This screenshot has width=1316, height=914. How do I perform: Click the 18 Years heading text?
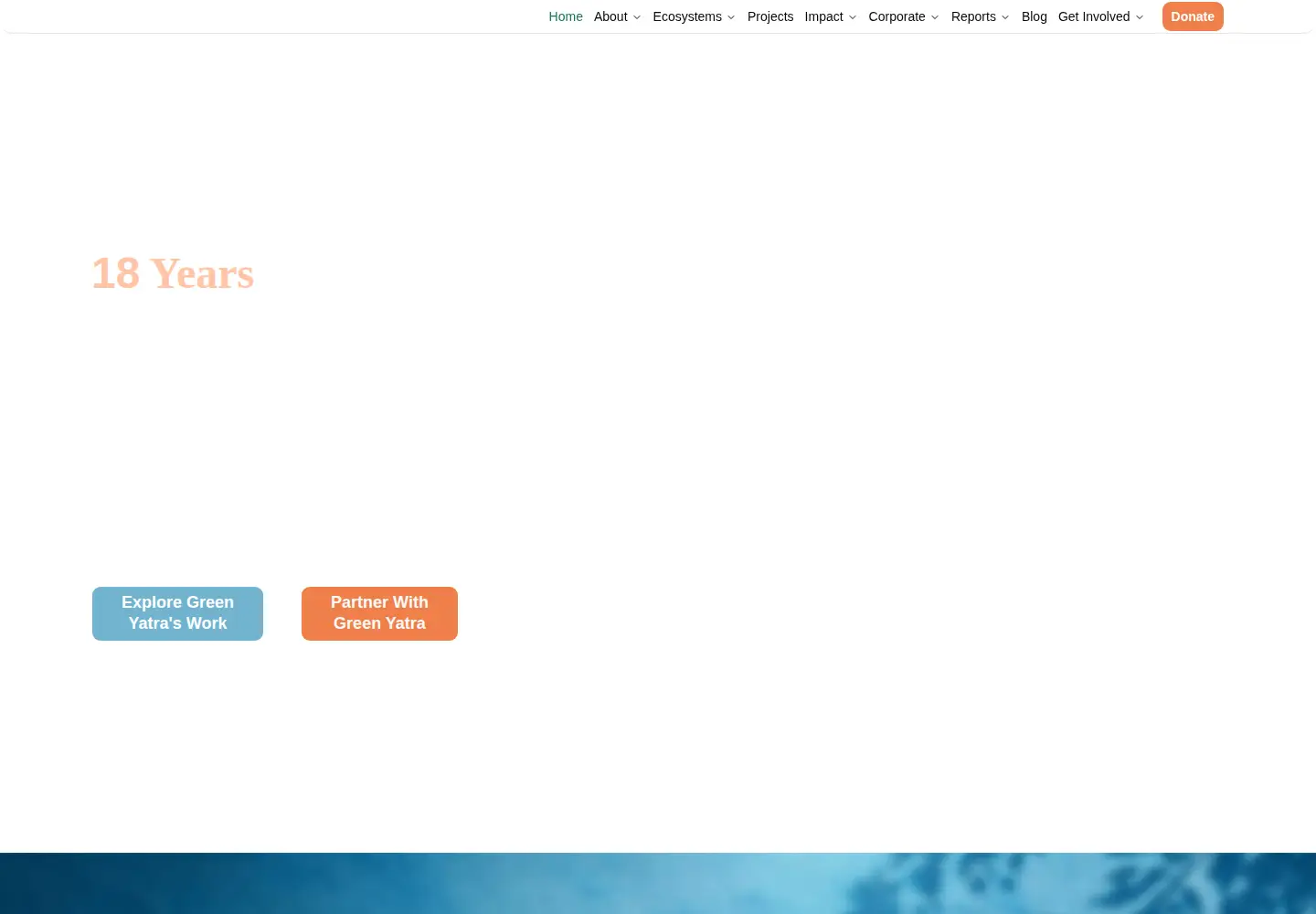[173, 273]
